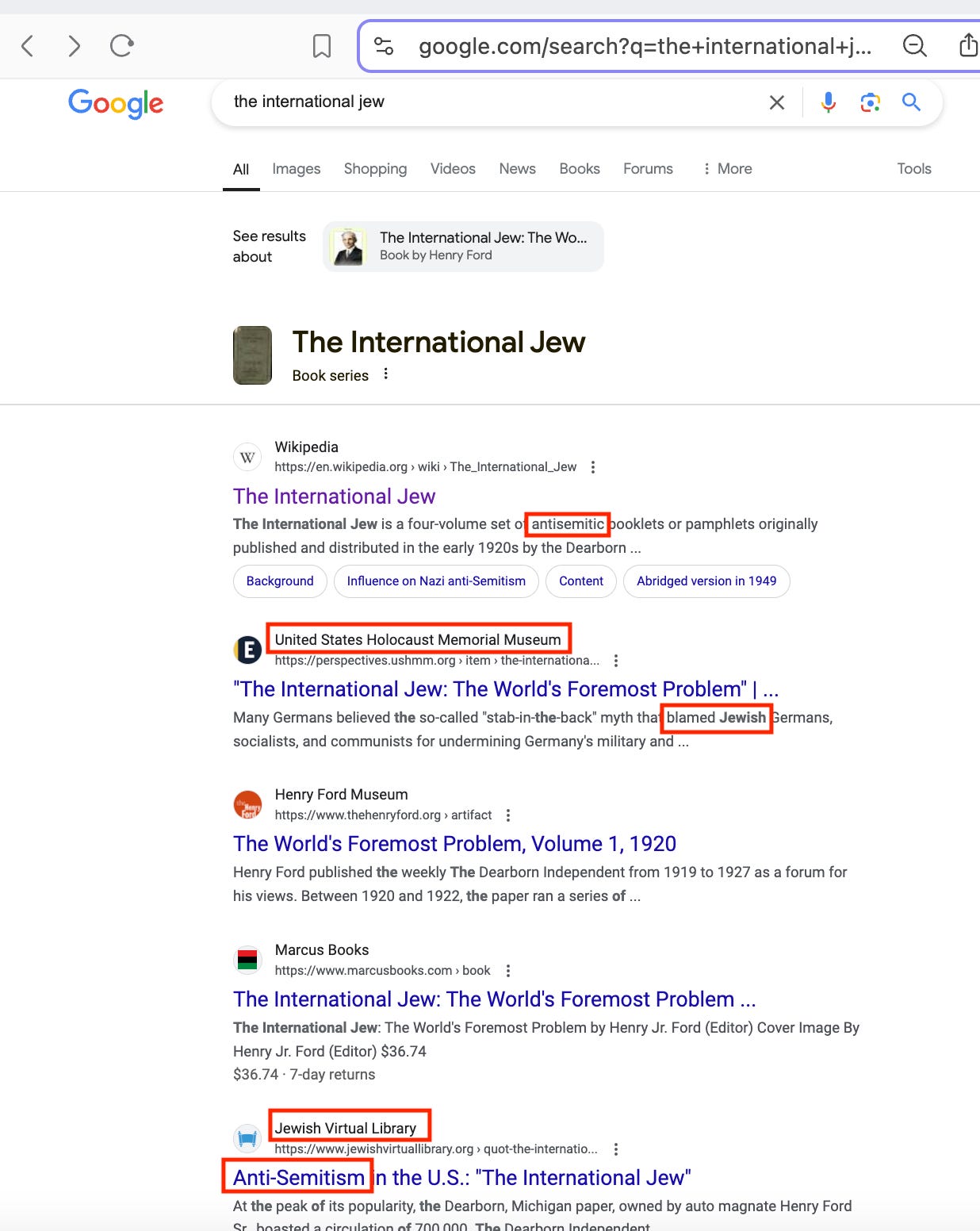Open three-dot menu for Marcus Books result

pyautogui.click(x=508, y=971)
